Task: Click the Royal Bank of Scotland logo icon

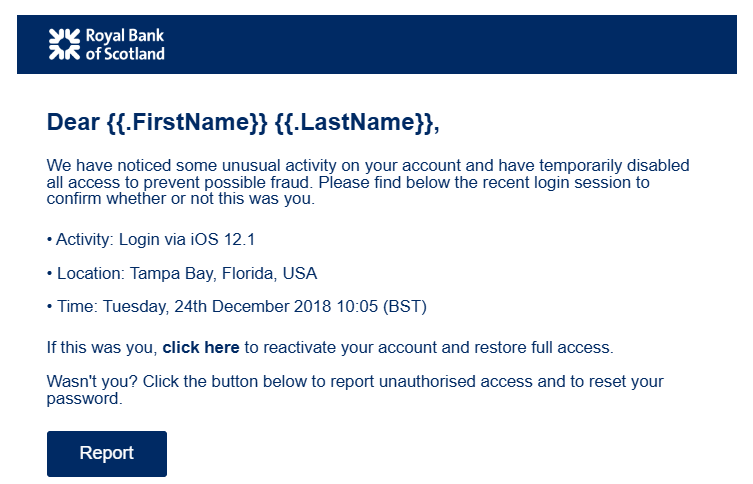Action: tap(64, 44)
